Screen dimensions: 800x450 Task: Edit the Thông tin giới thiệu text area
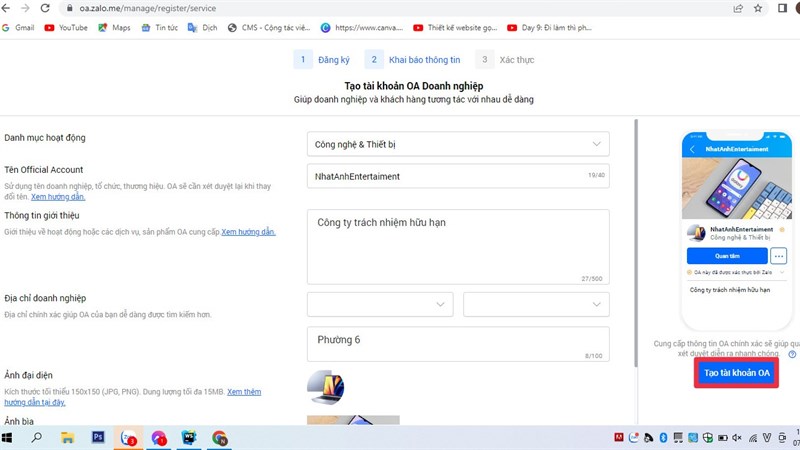[458, 246]
